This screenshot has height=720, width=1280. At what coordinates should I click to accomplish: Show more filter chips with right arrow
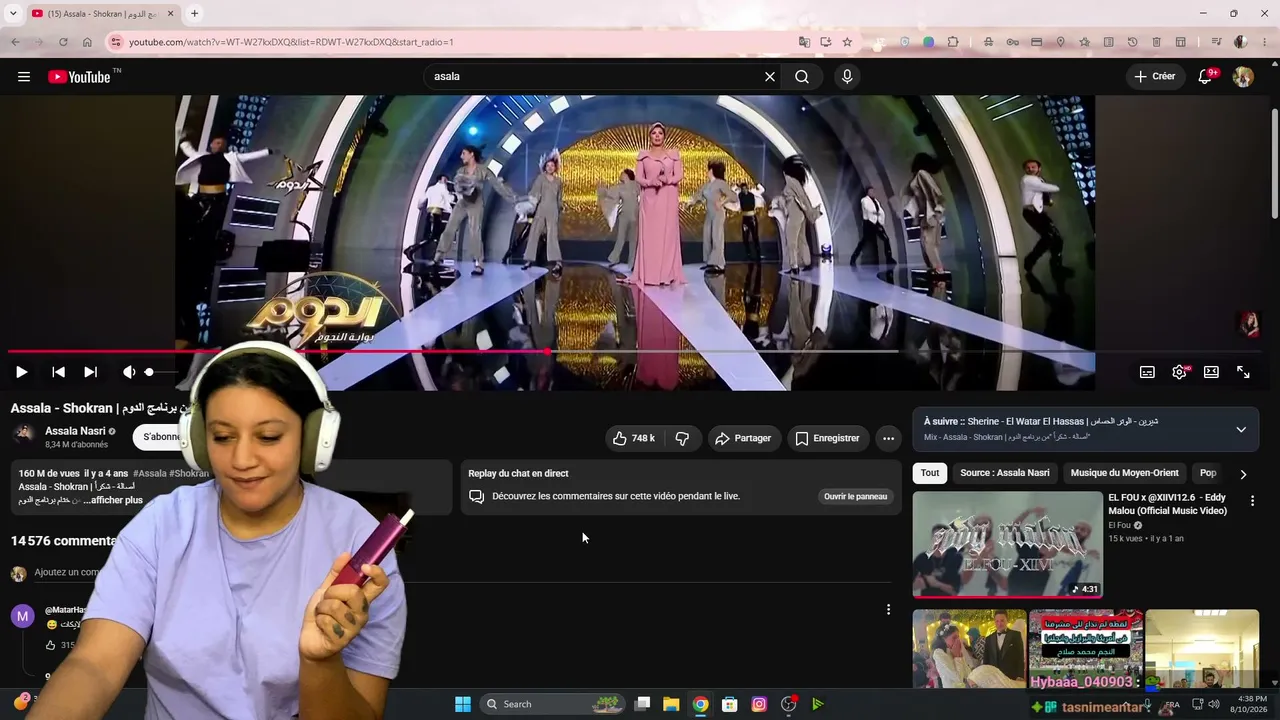(1243, 474)
